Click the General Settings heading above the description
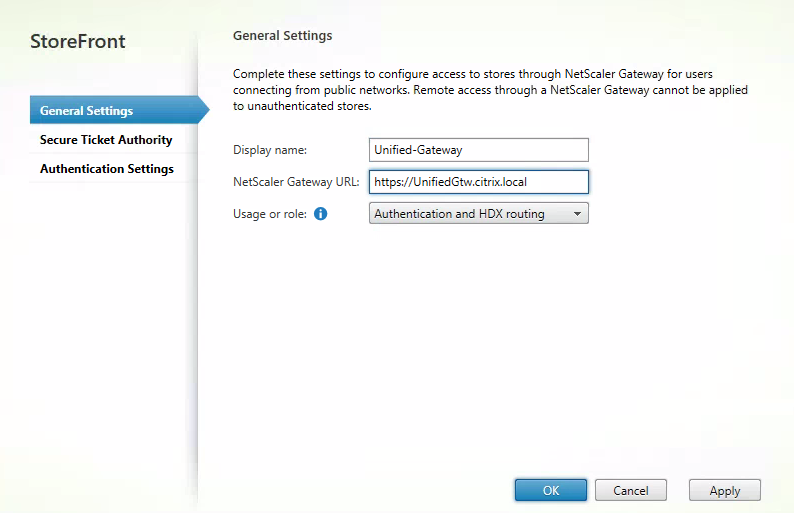This screenshot has width=794, height=513. (x=282, y=36)
